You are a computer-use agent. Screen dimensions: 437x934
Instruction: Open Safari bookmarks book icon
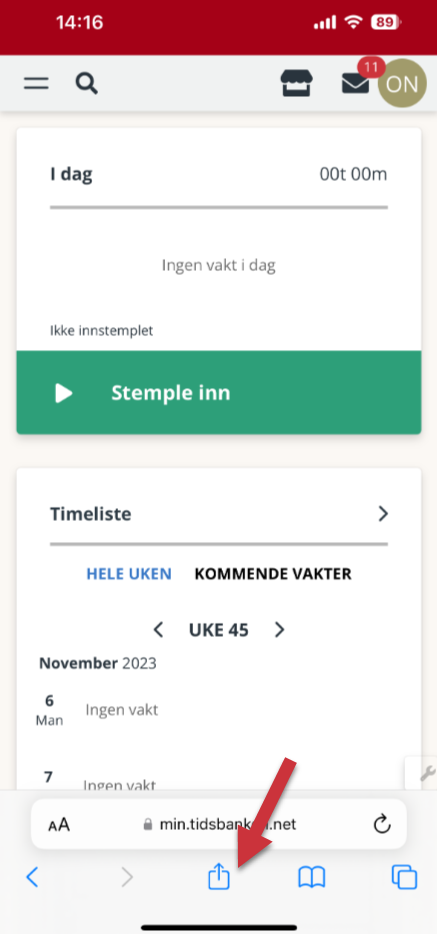pos(312,877)
